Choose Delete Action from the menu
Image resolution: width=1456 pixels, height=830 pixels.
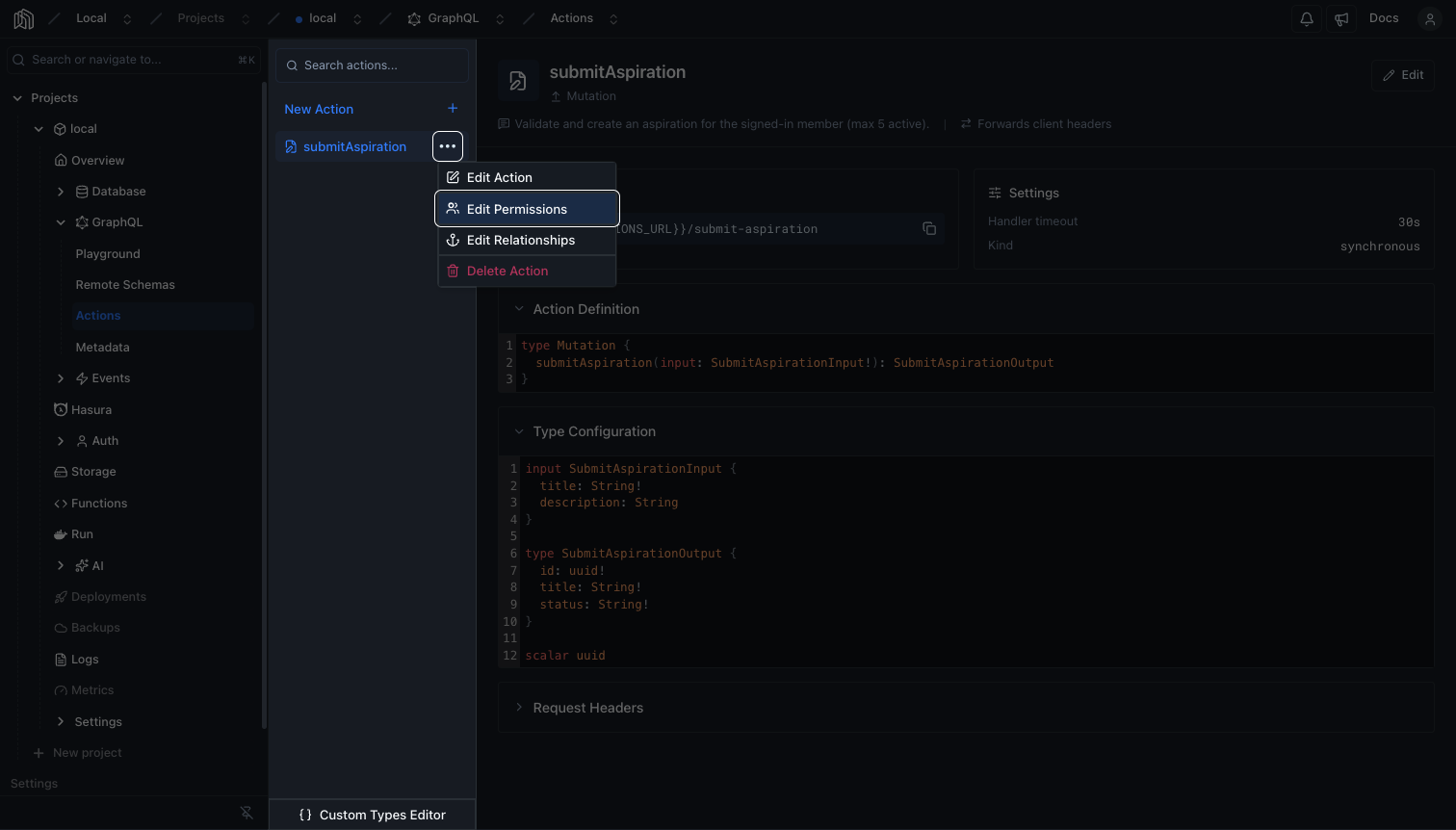tap(527, 271)
